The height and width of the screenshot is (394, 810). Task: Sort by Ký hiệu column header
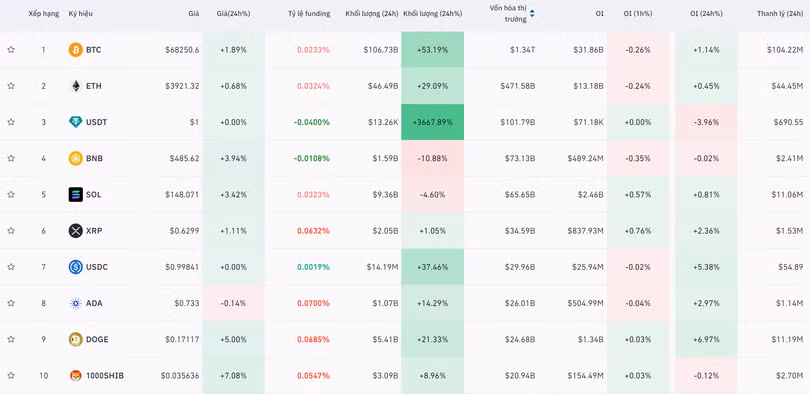[81, 14]
